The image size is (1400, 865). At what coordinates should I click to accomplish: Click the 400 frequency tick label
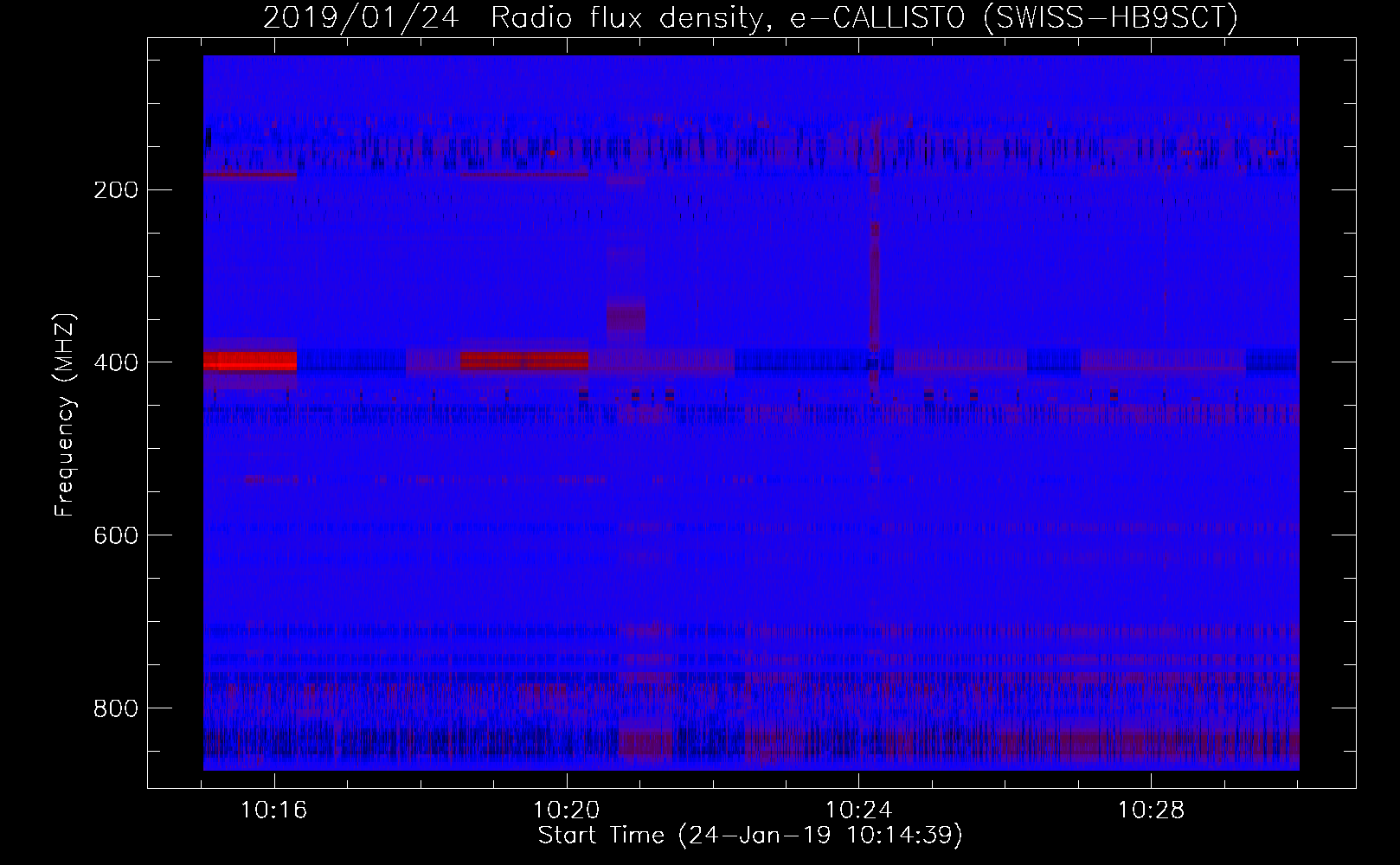(x=116, y=362)
